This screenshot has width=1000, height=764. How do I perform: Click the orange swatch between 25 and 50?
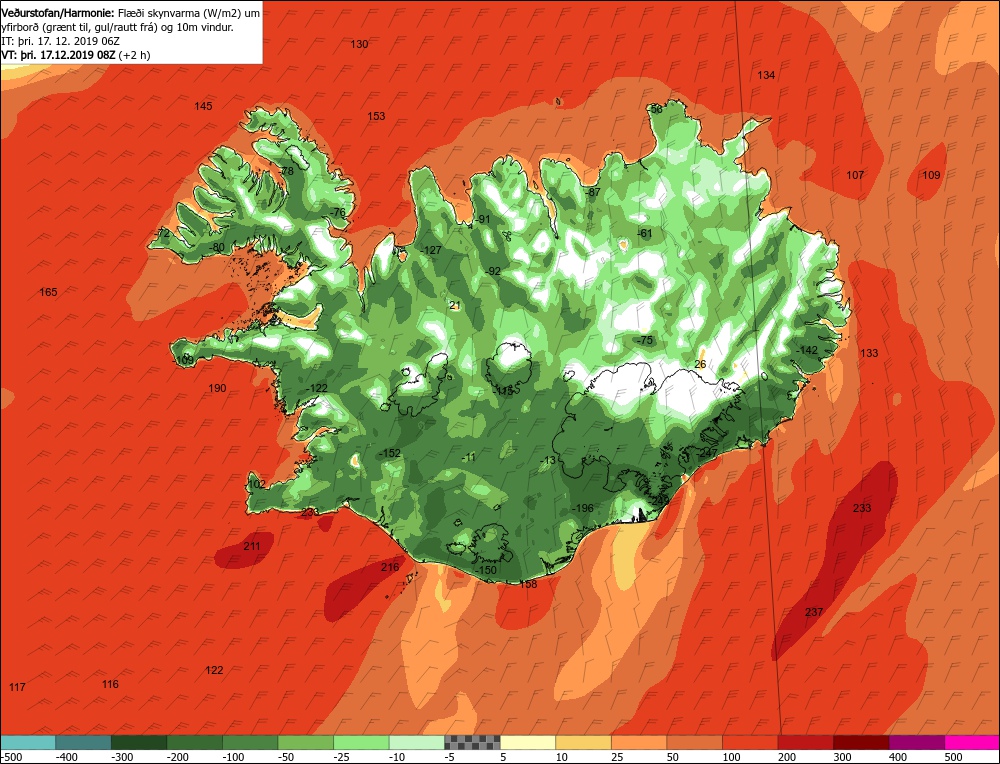pos(638,742)
